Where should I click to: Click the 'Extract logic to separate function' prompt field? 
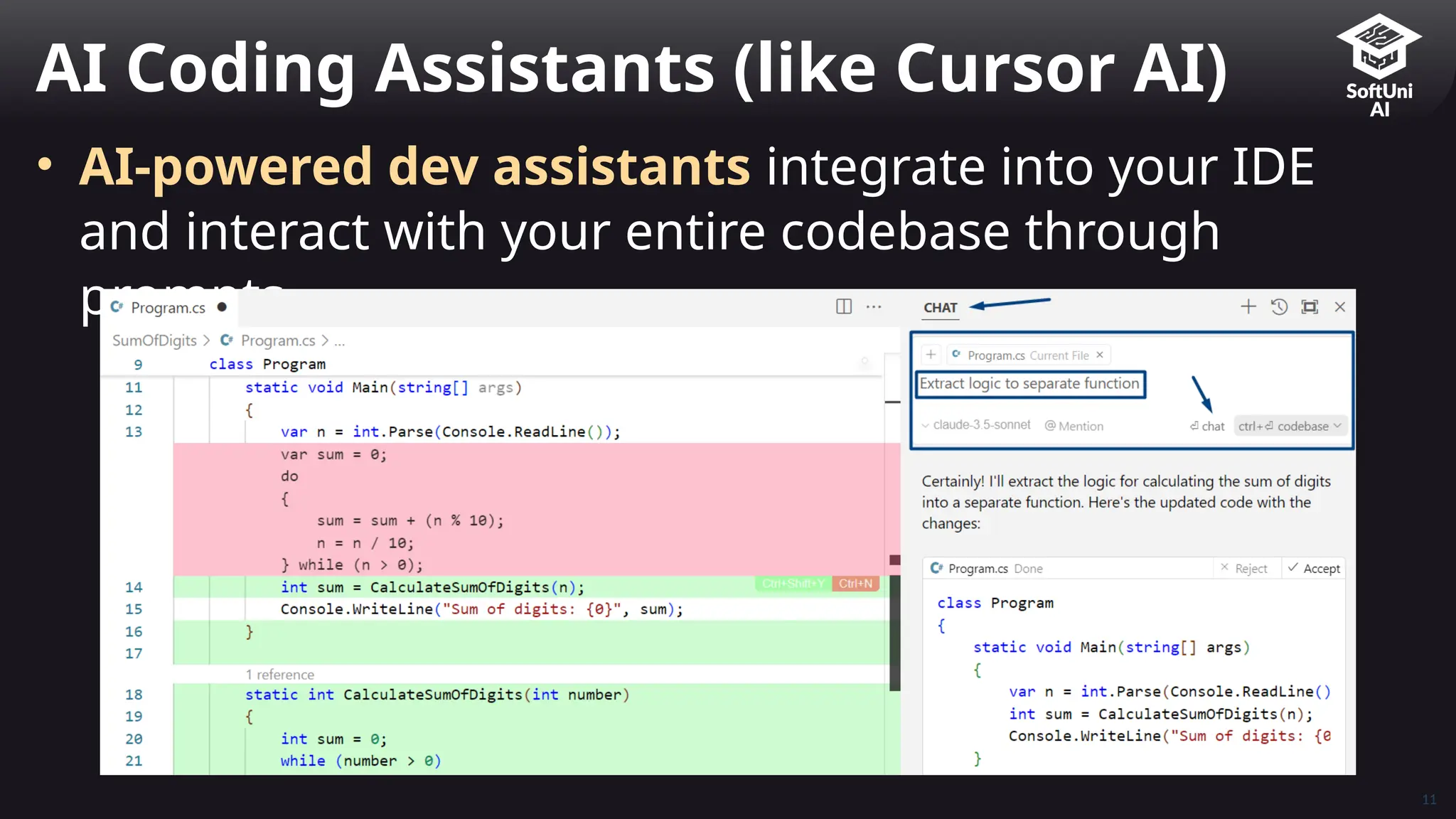[1030, 384]
